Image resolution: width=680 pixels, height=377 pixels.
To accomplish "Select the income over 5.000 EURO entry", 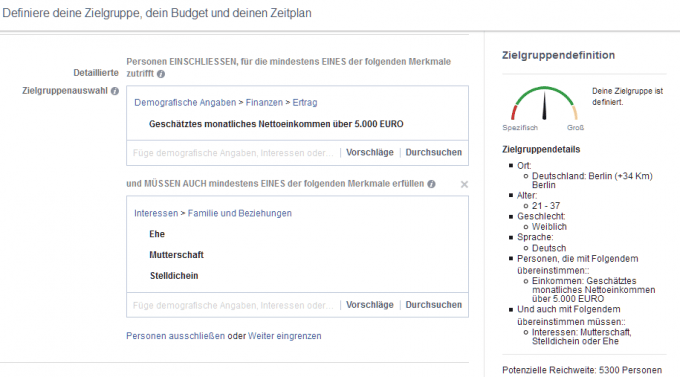I will tap(276, 124).
